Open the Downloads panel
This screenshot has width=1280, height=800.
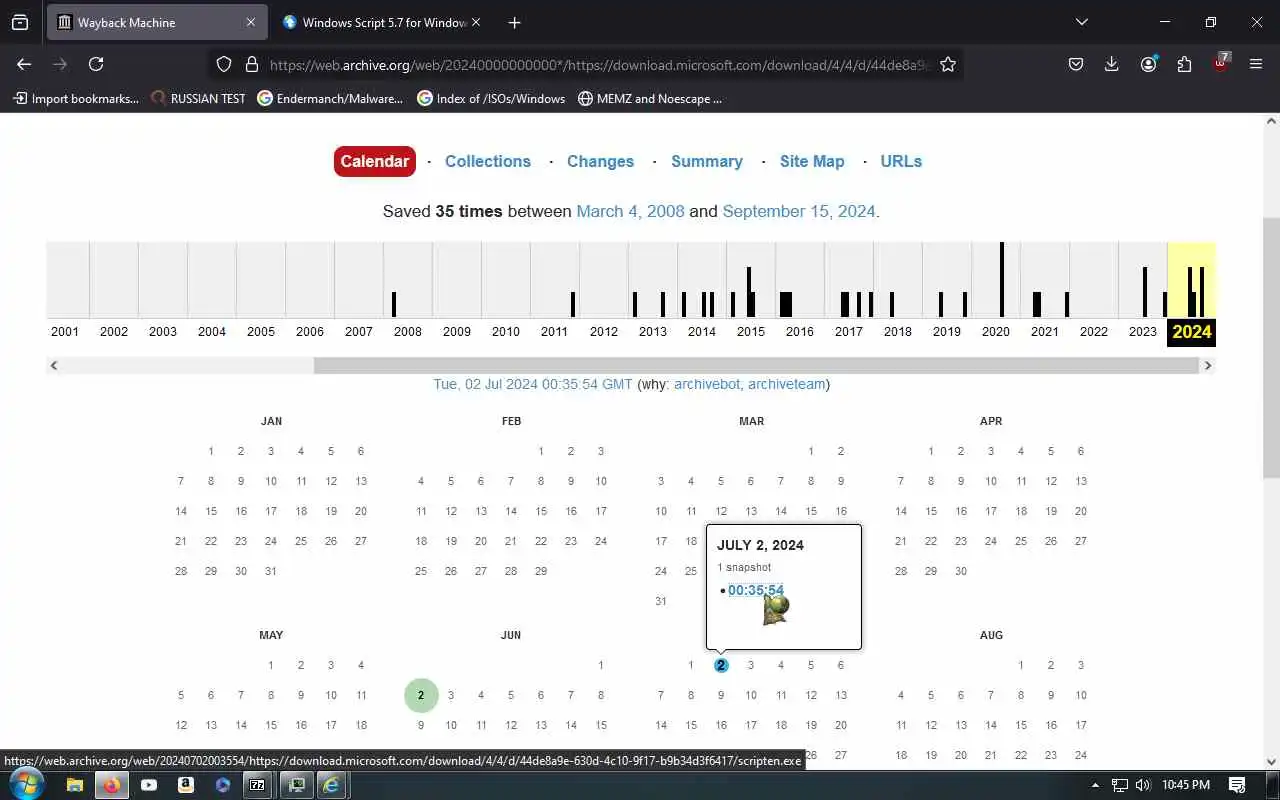1111,64
